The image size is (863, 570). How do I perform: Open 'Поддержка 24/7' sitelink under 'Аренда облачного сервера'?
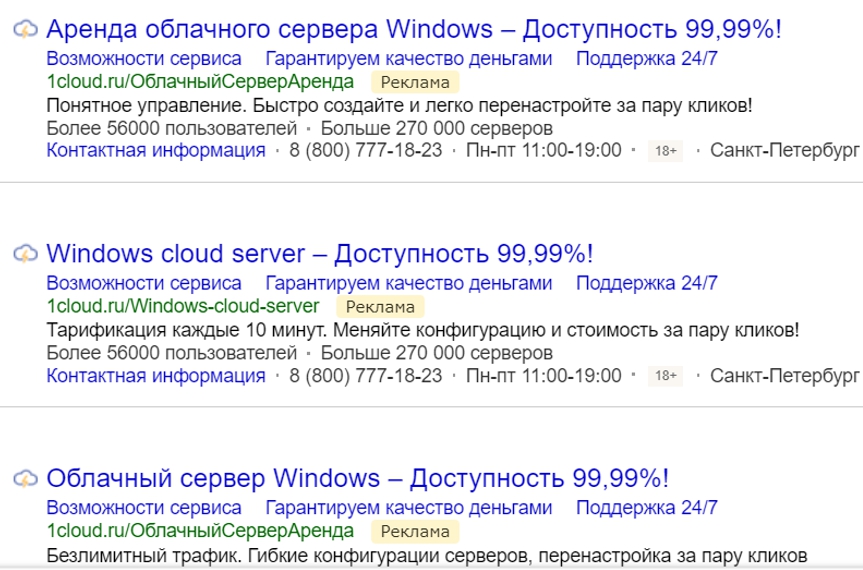click(x=647, y=58)
